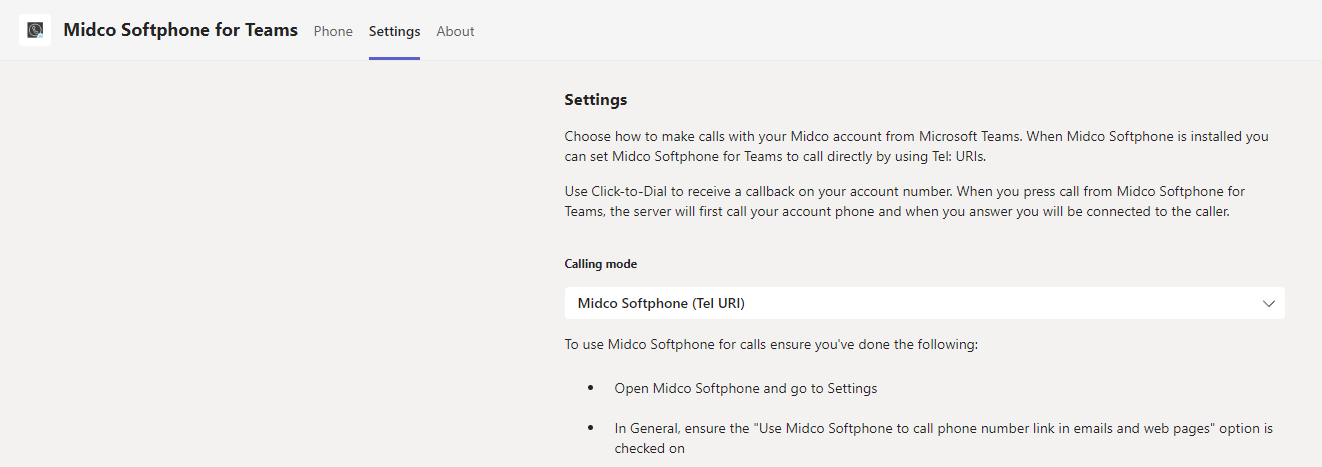This screenshot has width=1322, height=467.
Task: Click the bullet starting "In General, ensure"
Action: [944, 438]
